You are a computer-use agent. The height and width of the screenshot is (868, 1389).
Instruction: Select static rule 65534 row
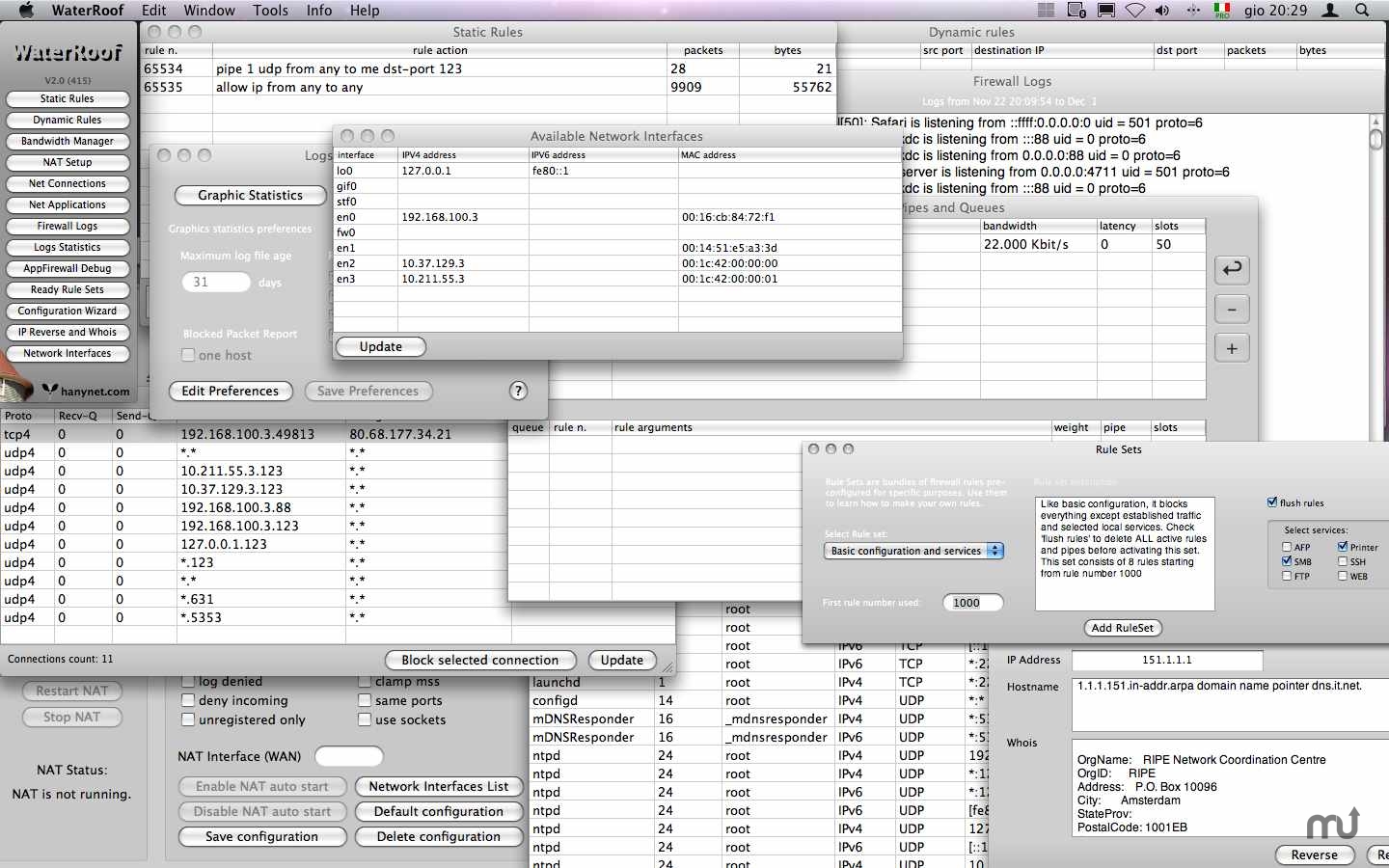coord(488,68)
